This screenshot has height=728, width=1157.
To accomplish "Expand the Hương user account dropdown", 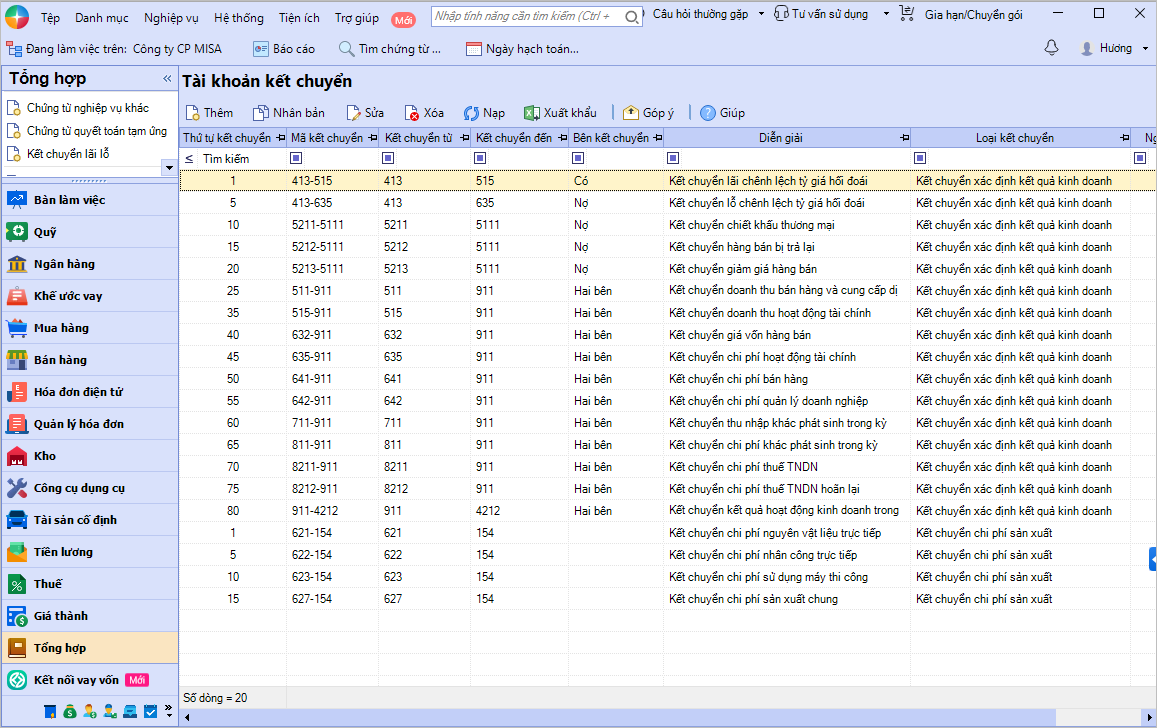I will point(1144,48).
